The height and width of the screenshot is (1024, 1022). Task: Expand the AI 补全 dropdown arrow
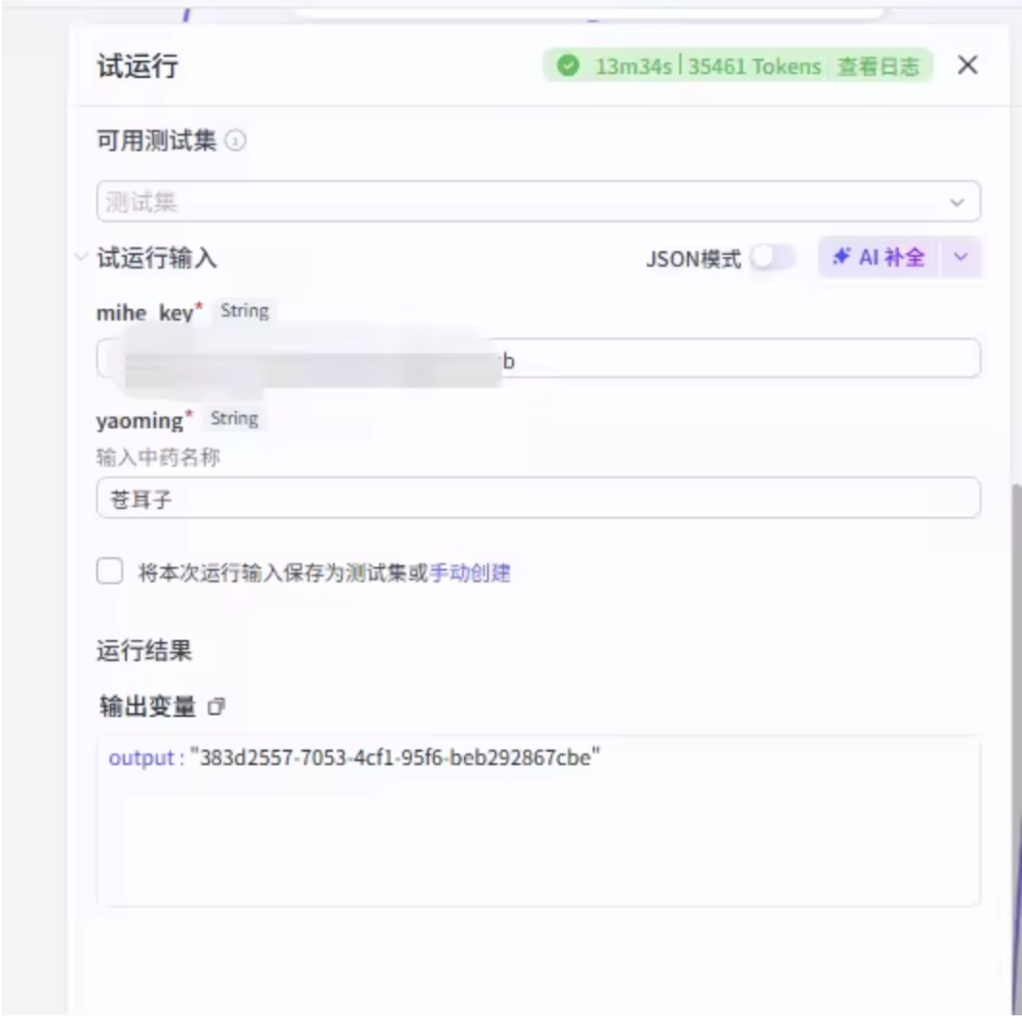click(x=960, y=258)
